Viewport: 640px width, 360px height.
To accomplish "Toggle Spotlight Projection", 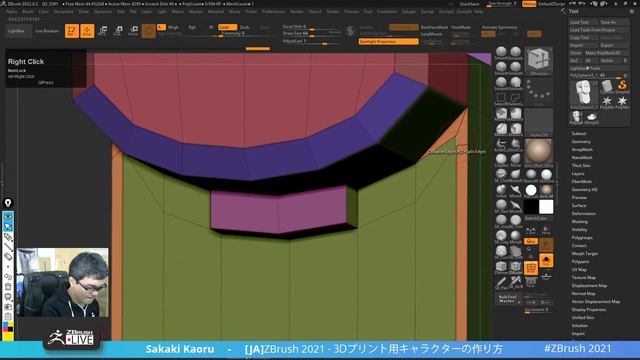I will (389, 42).
